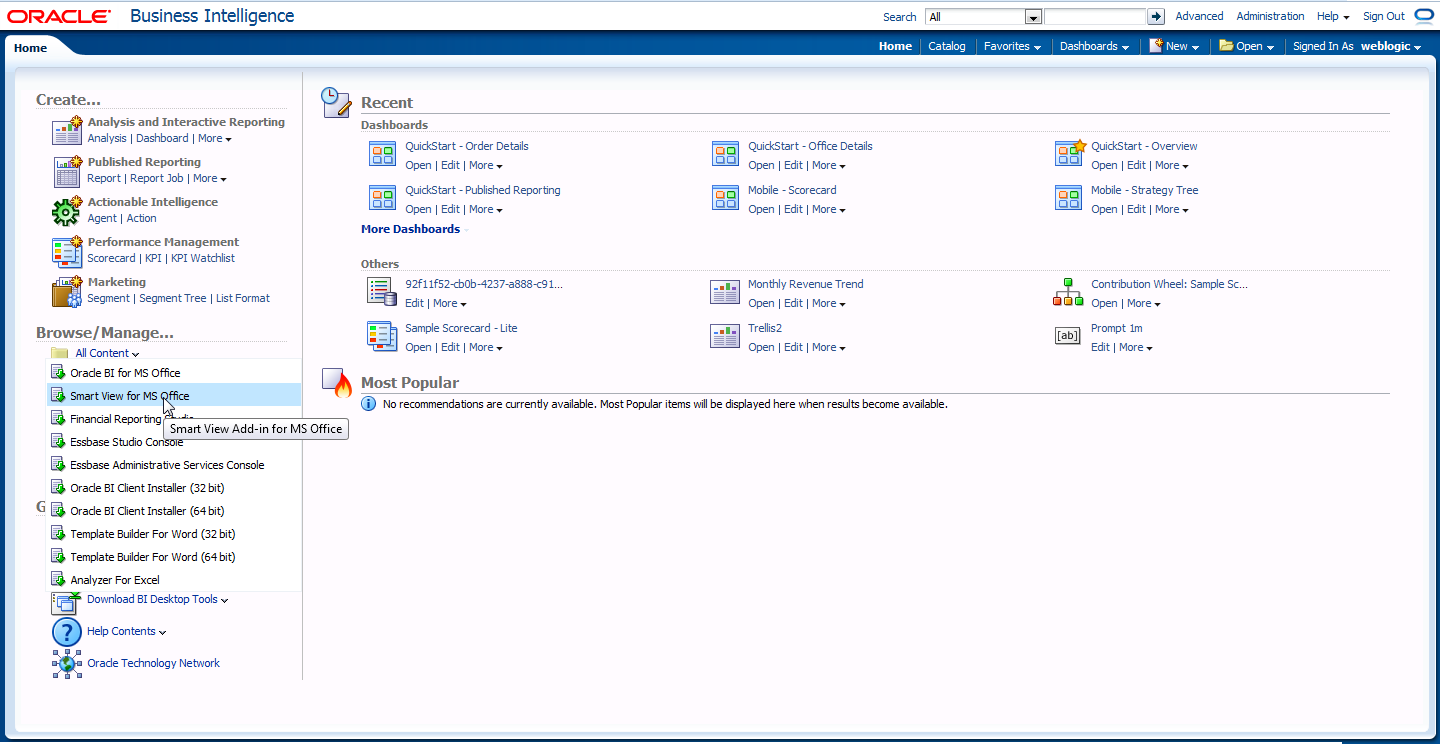Click the Analysis and Interactive Reporting icon
This screenshot has width=1440, height=744.
[66, 130]
